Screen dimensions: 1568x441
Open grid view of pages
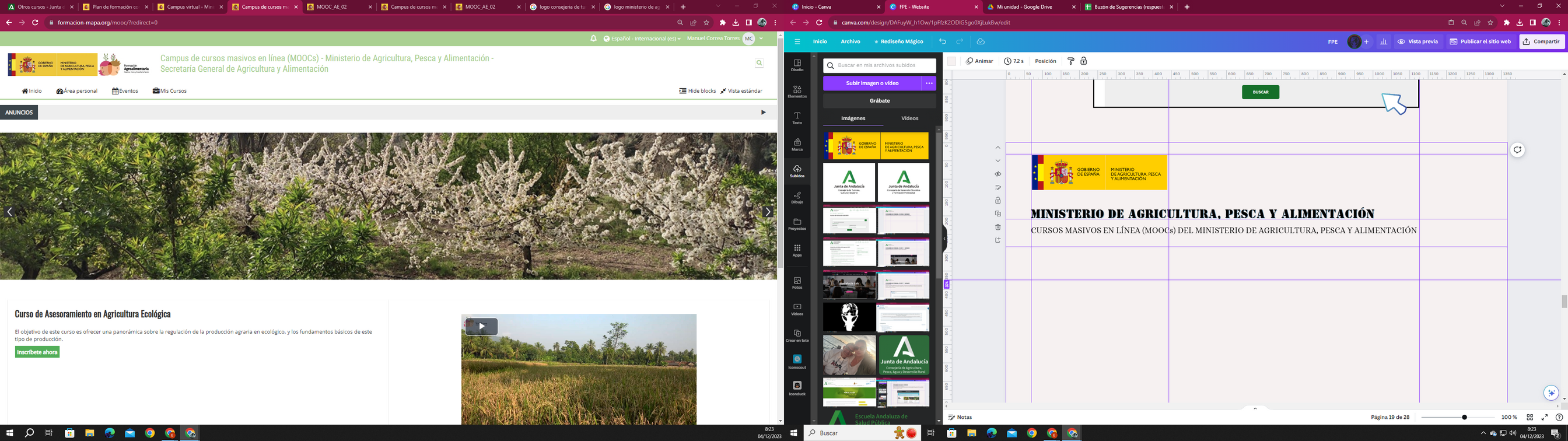pyautogui.click(x=1529, y=417)
